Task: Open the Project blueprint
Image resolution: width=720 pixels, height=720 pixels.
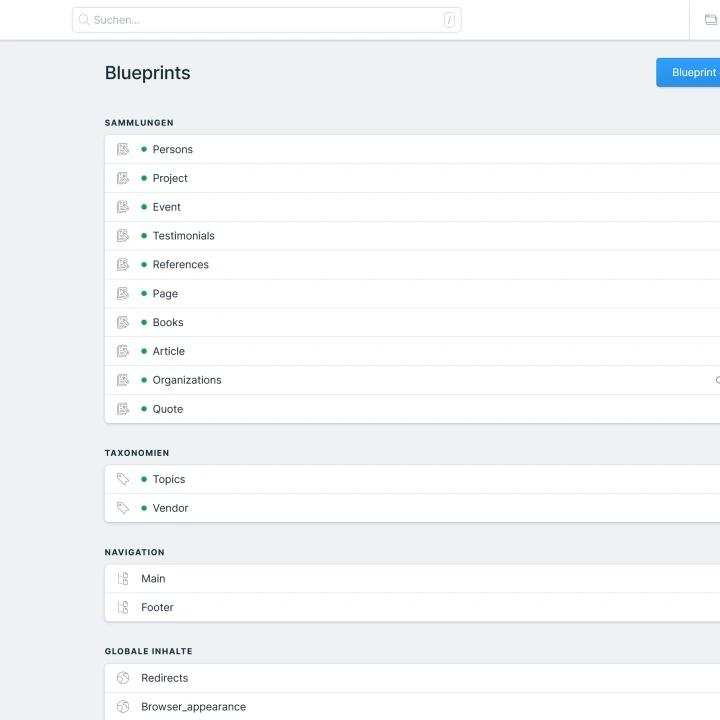Action: [170, 178]
